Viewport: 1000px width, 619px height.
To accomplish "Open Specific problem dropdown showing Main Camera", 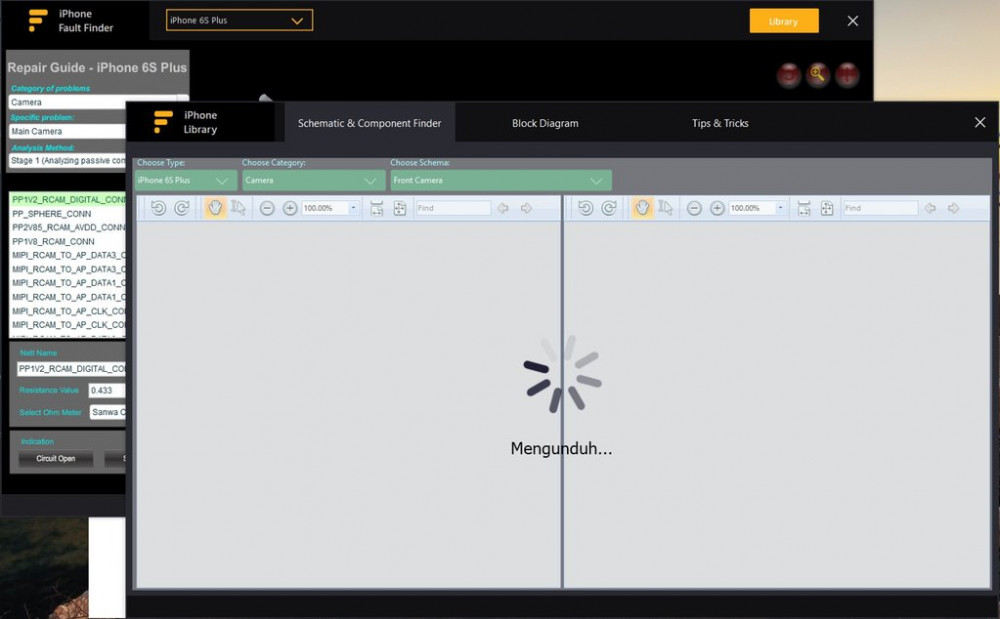I will pyautogui.click(x=67, y=131).
